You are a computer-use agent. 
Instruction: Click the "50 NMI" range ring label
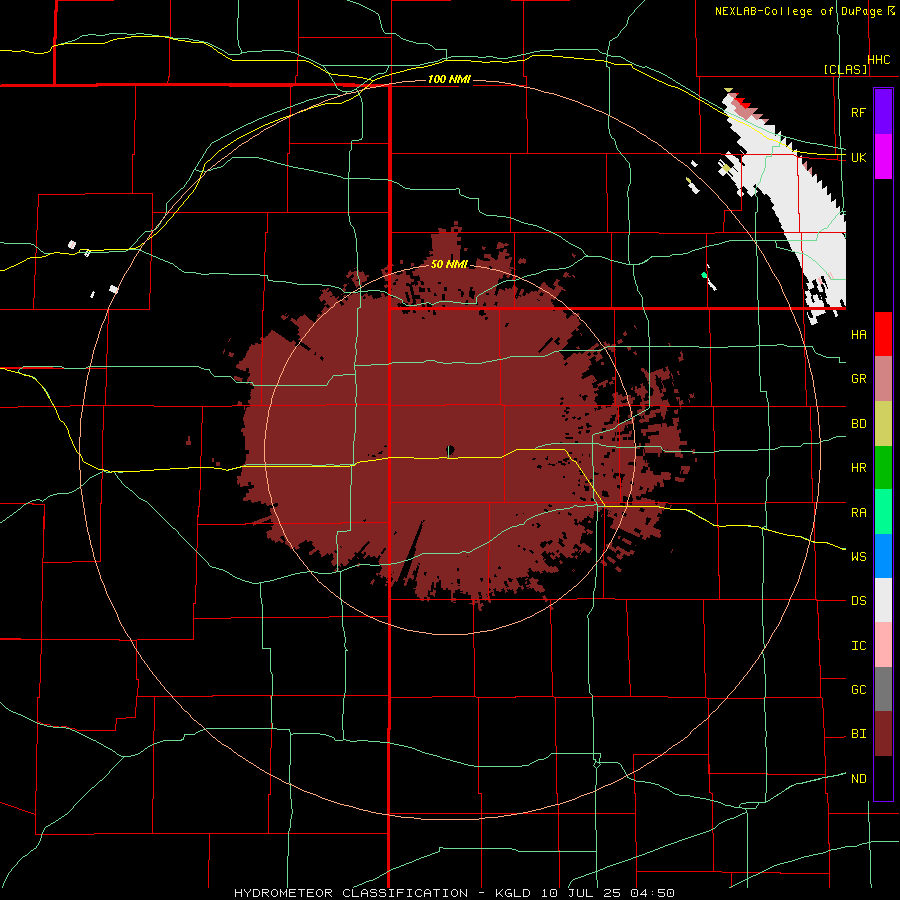[x=449, y=264]
